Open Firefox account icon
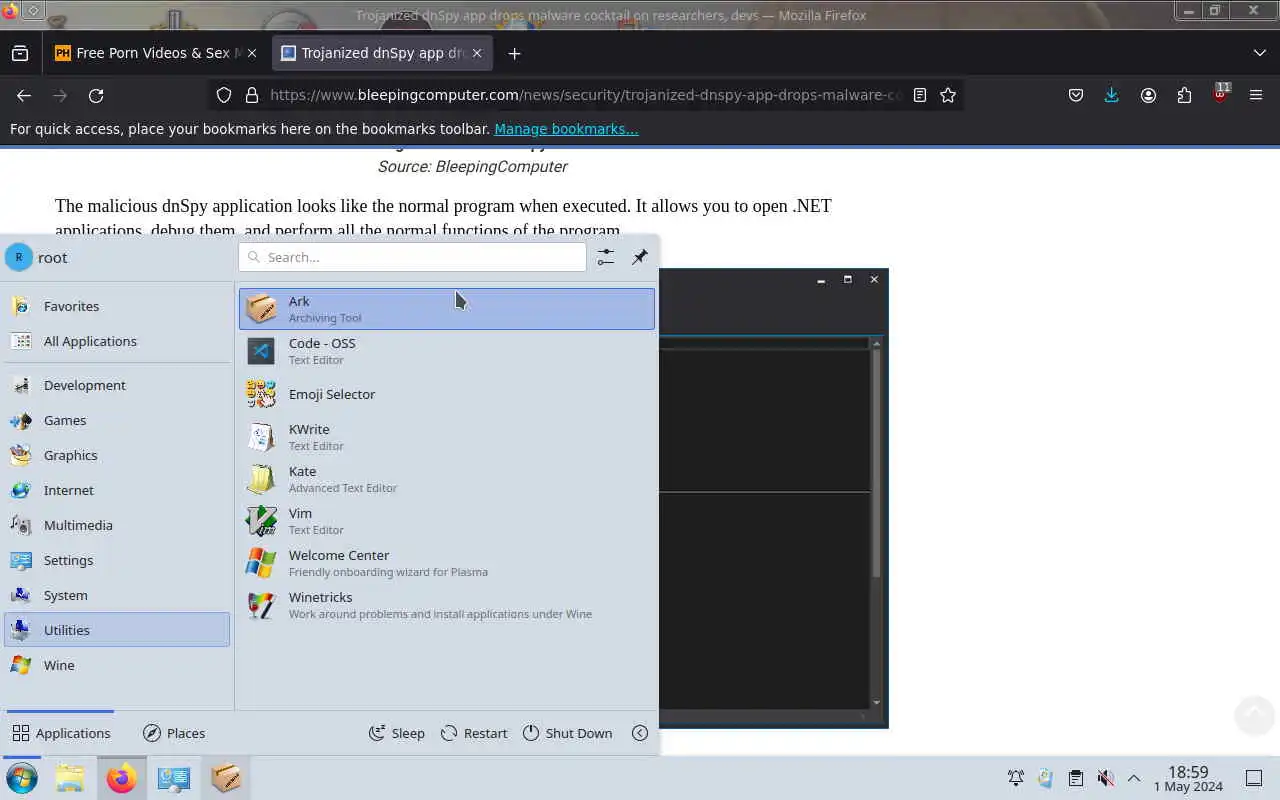 point(1148,95)
